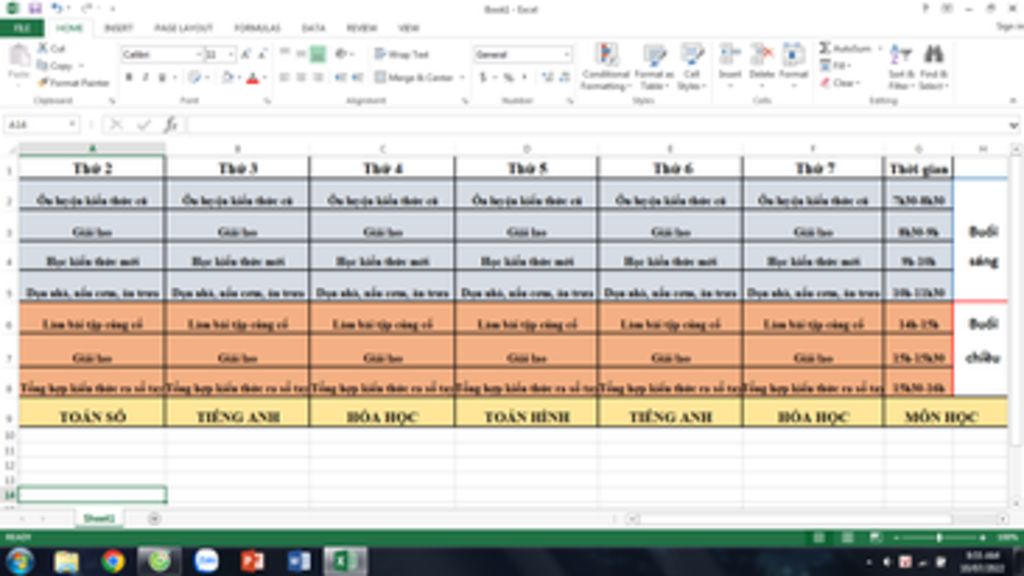Switch to the INSERT ribbon tab
Image resolution: width=1024 pixels, height=576 pixels.
click(x=118, y=28)
